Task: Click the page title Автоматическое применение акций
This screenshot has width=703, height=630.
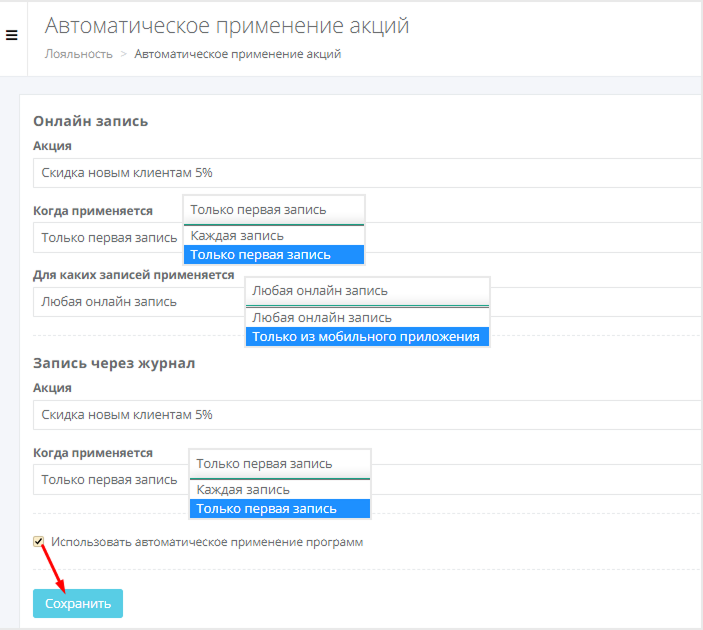Action: click(x=227, y=26)
